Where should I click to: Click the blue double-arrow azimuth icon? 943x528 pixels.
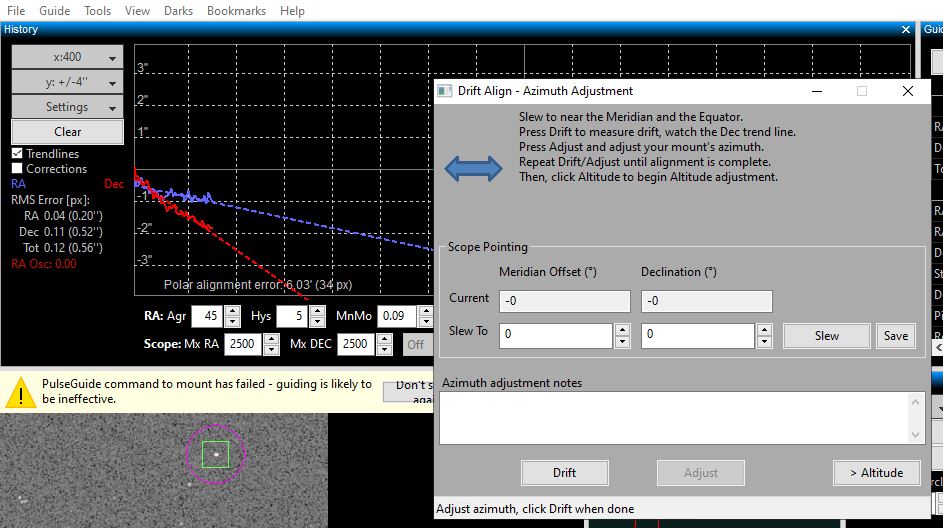click(473, 168)
